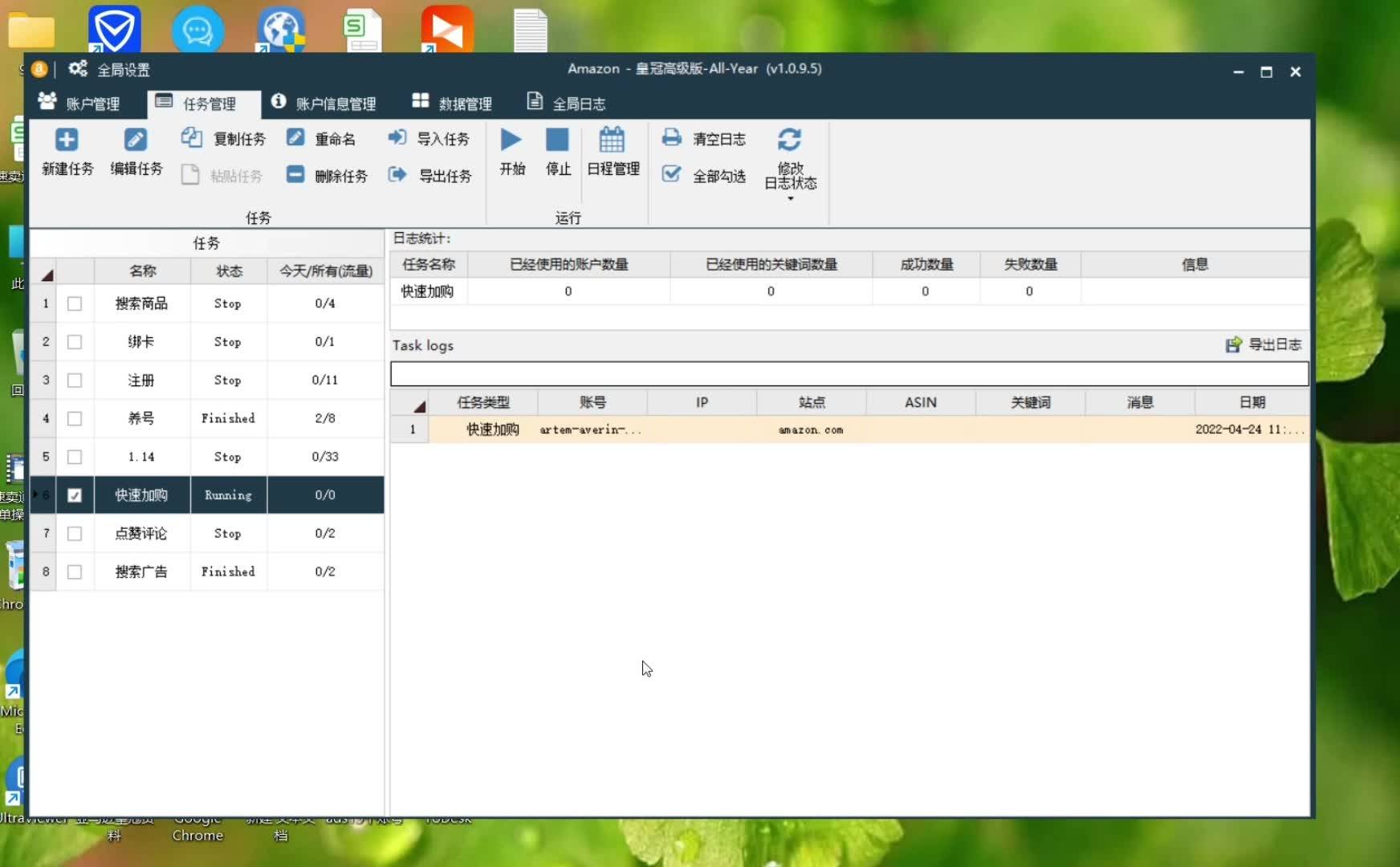
Task: Open 日程管理 schedule calendar icon
Action: point(612,140)
